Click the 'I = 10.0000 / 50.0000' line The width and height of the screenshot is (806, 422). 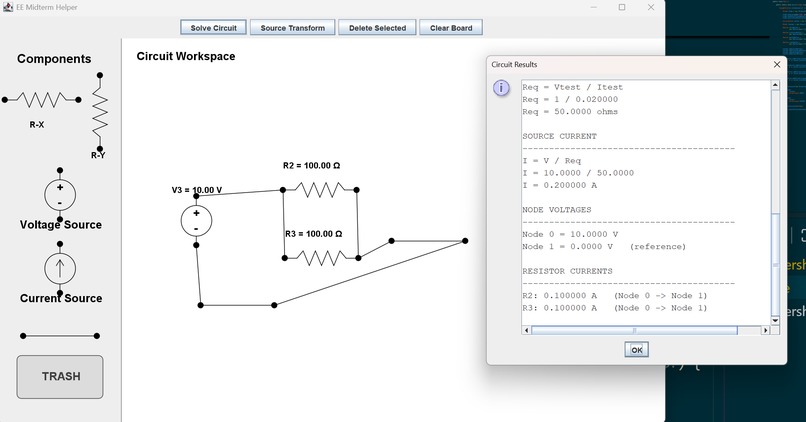tap(578, 173)
